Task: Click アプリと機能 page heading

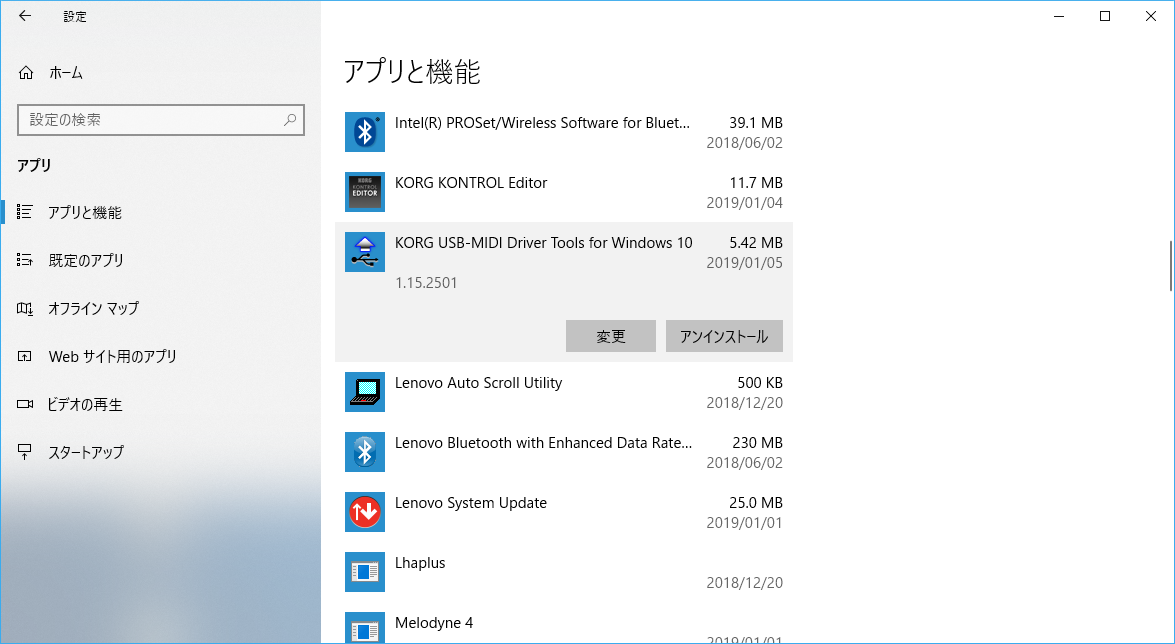Action: (411, 72)
